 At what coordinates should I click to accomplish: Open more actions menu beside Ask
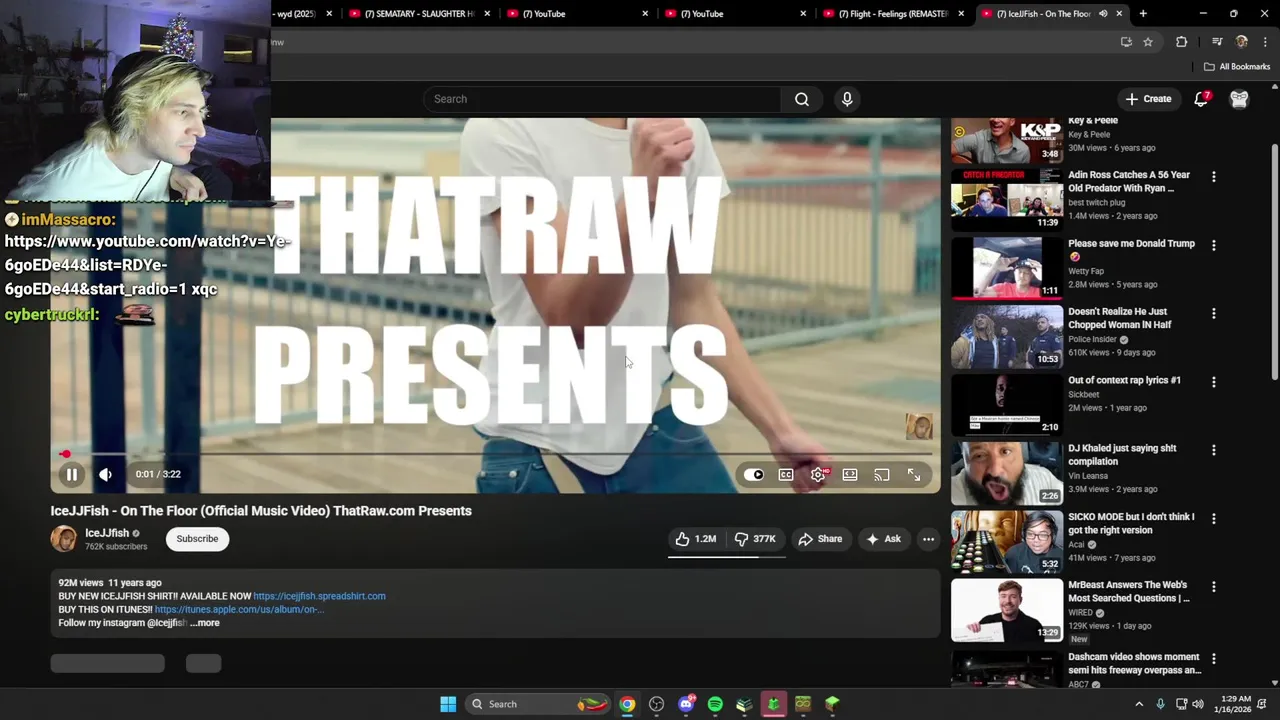pyautogui.click(x=928, y=539)
